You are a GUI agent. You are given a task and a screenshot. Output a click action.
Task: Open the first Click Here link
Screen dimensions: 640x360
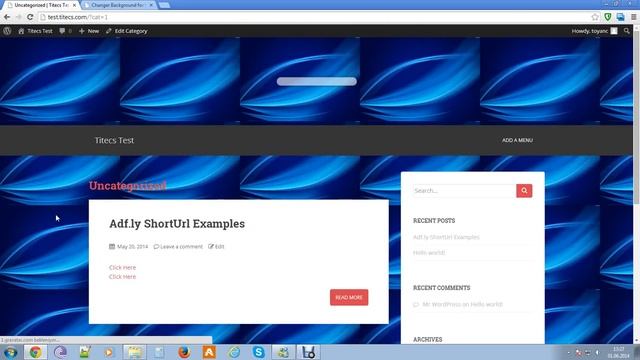[x=122, y=267]
